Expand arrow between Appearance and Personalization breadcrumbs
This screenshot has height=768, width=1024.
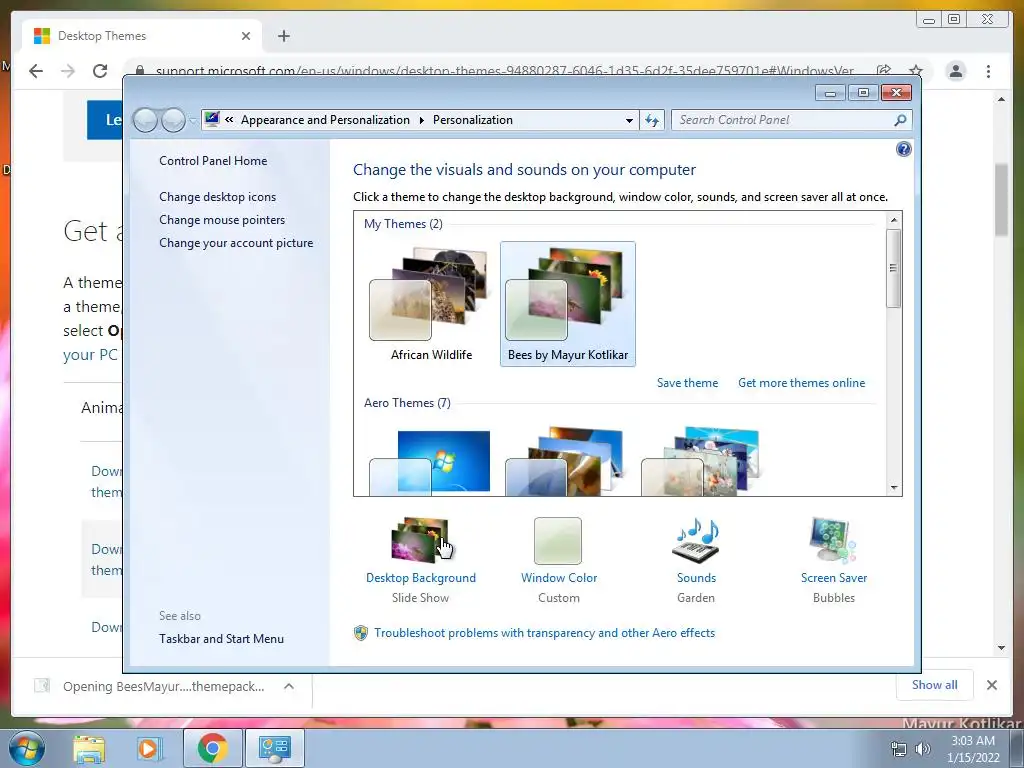(x=421, y=120)
